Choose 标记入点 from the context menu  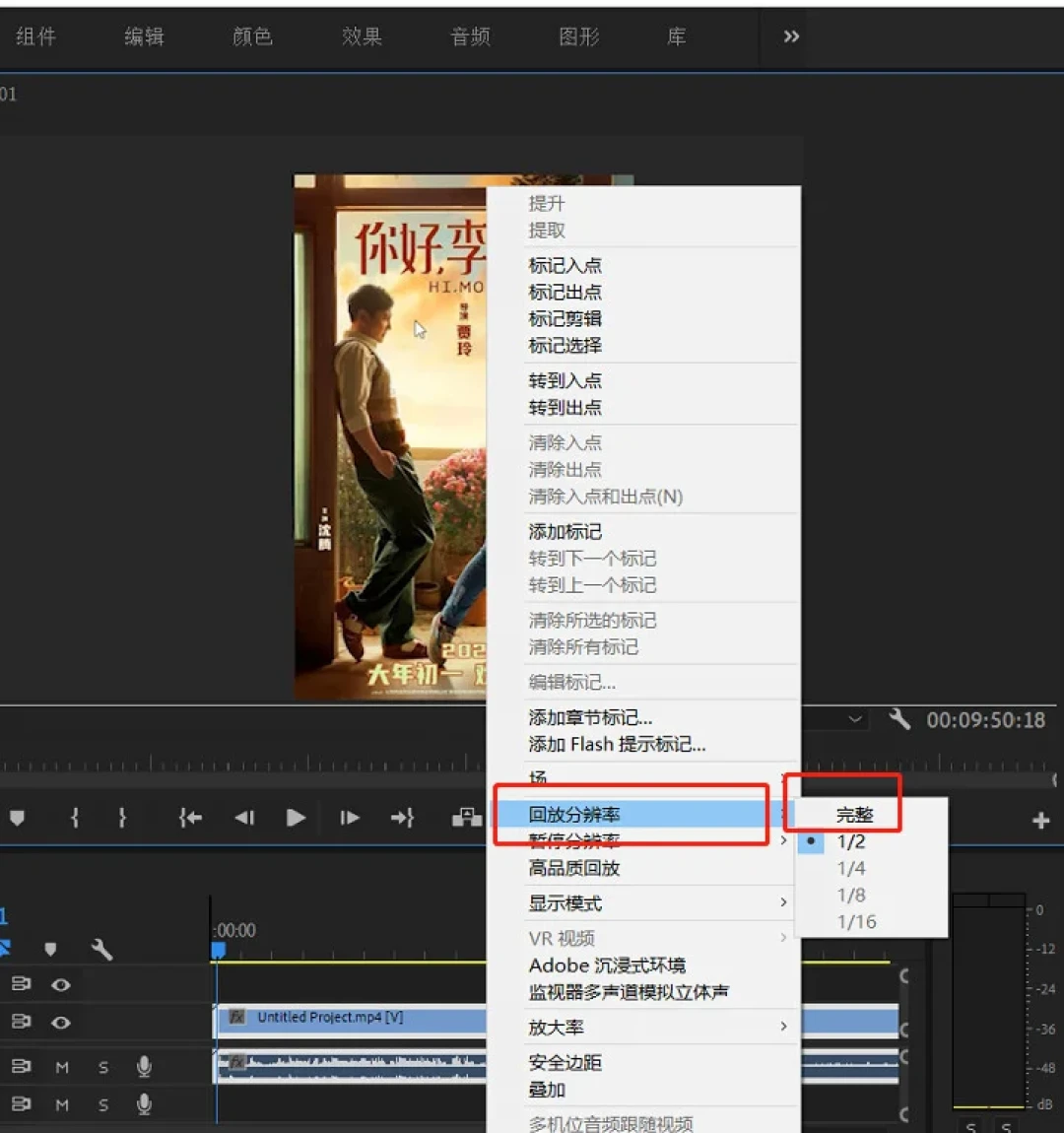tap(643, 265)
